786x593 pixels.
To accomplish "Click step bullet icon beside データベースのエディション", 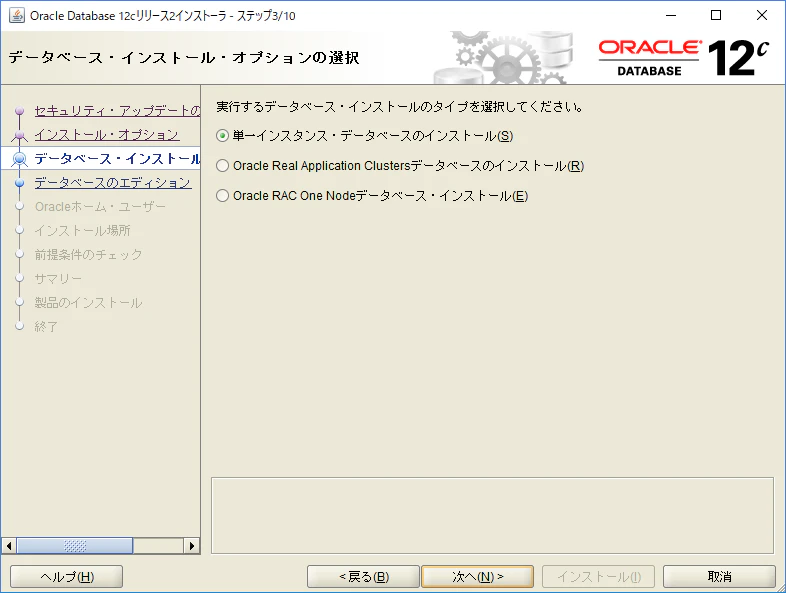I will pos(20,183).
